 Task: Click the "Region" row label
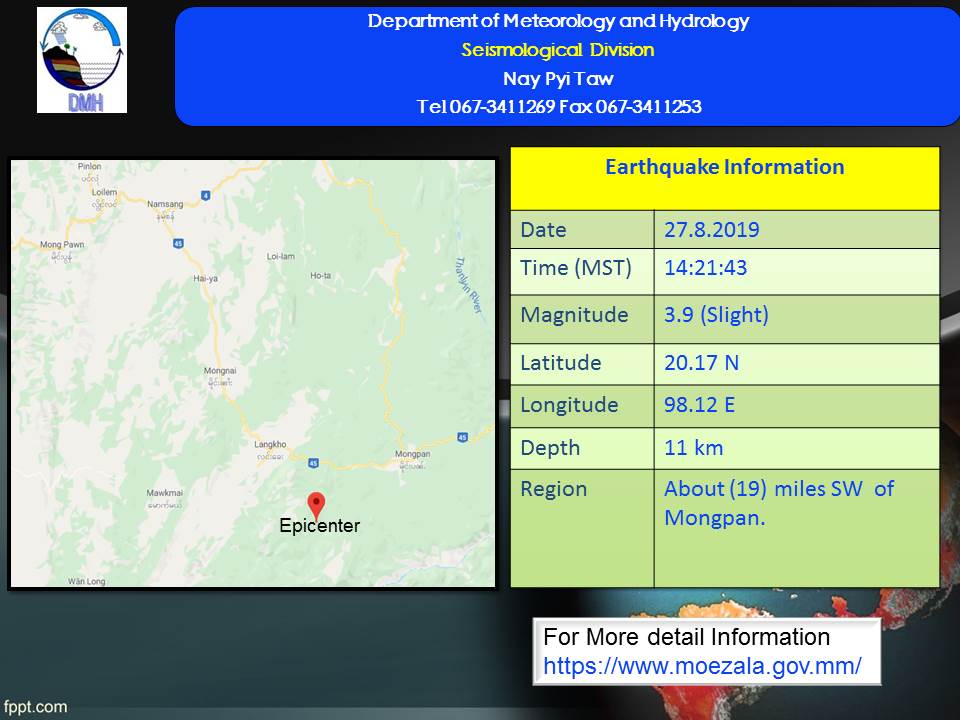click(x=553, y=489)
